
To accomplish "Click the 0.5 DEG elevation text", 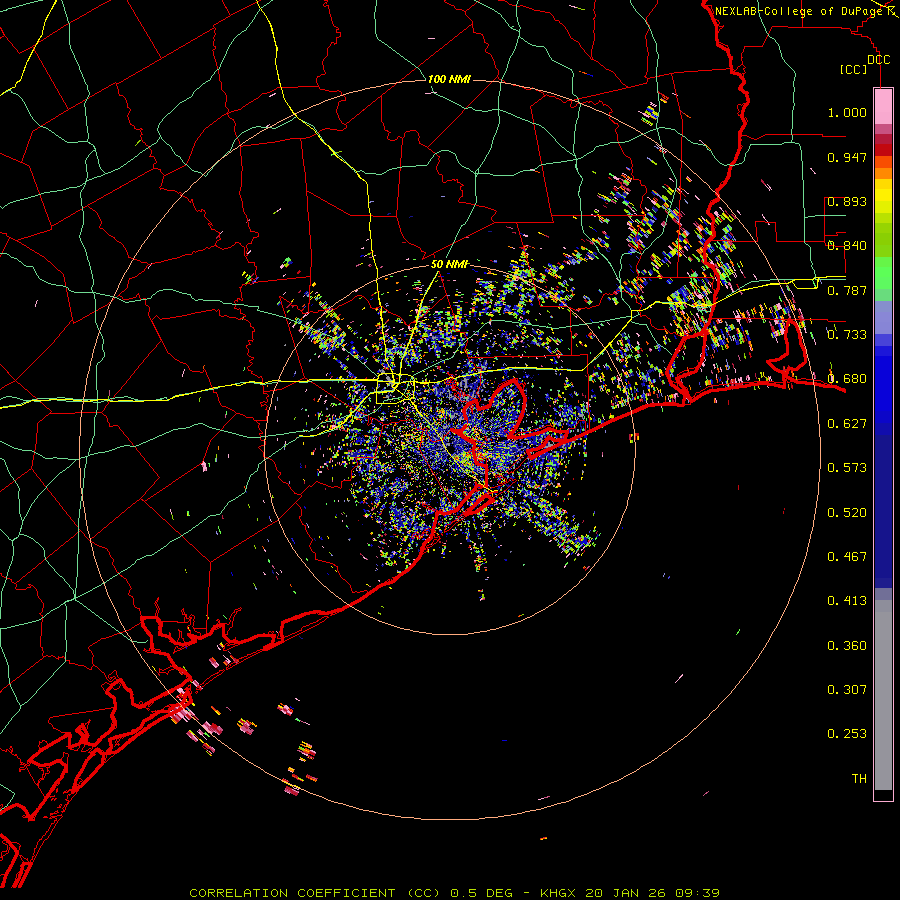I will pos(481,893).
